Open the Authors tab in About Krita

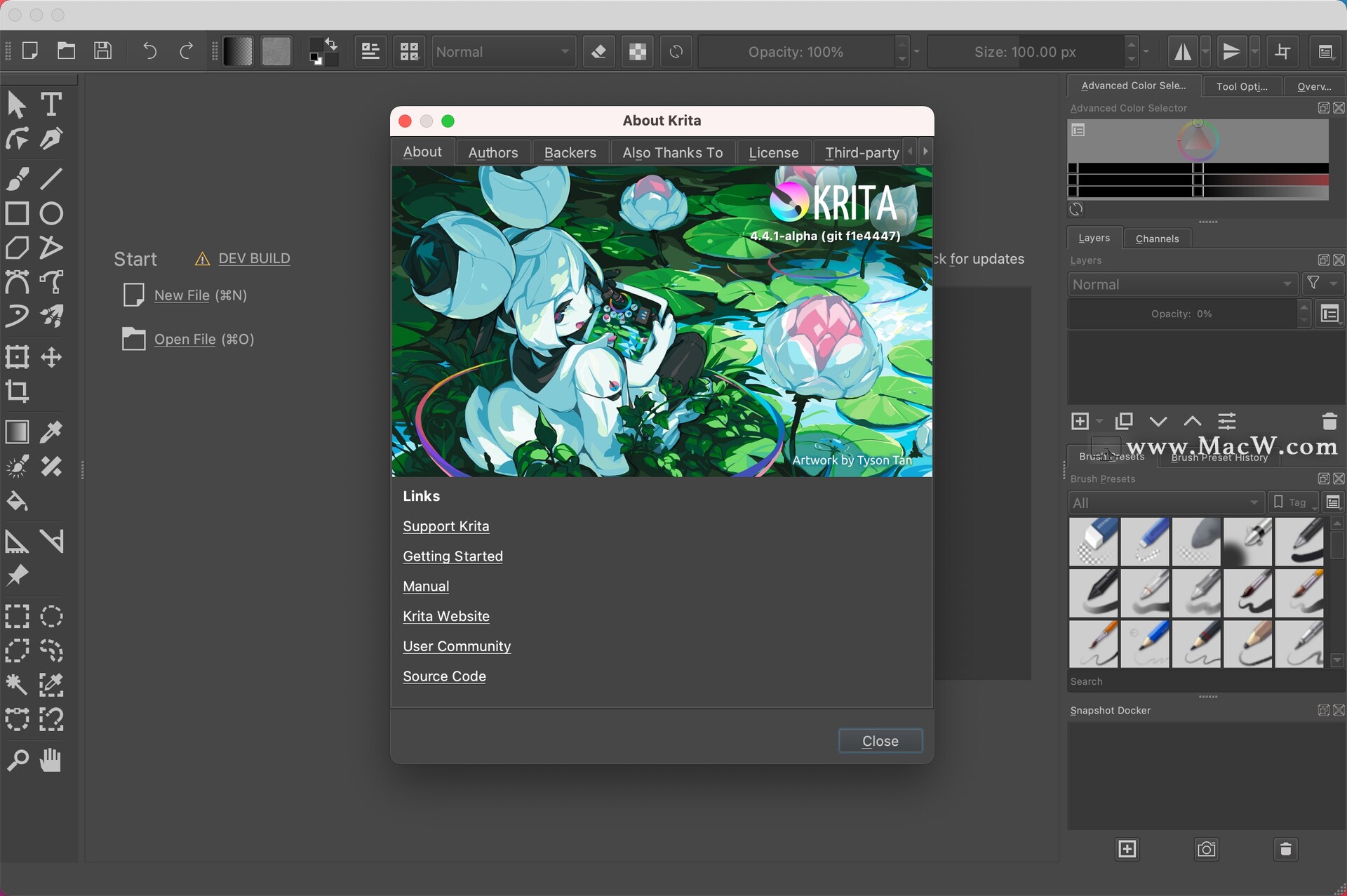[493, 152]
